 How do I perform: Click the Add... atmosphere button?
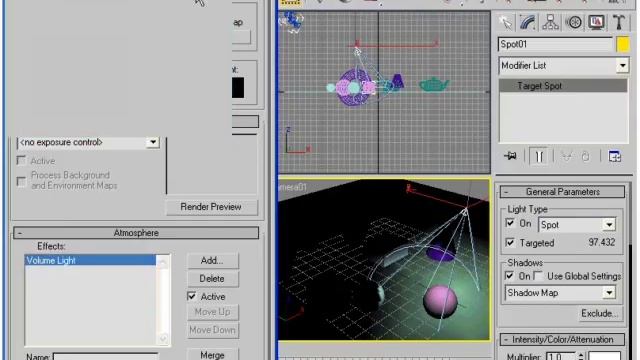click(x=212, y=260)
